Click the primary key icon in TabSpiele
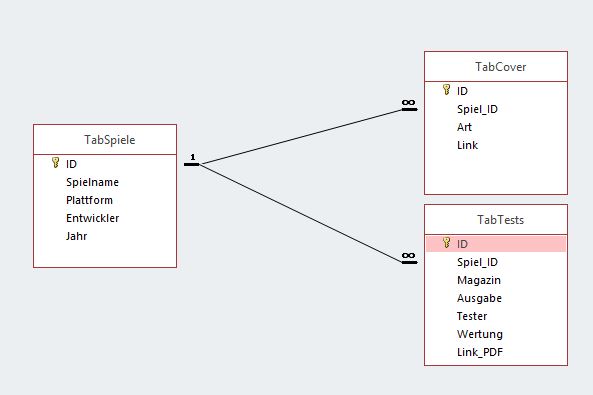The width and height of the screenshot is (593, 395). coord(56,163)
